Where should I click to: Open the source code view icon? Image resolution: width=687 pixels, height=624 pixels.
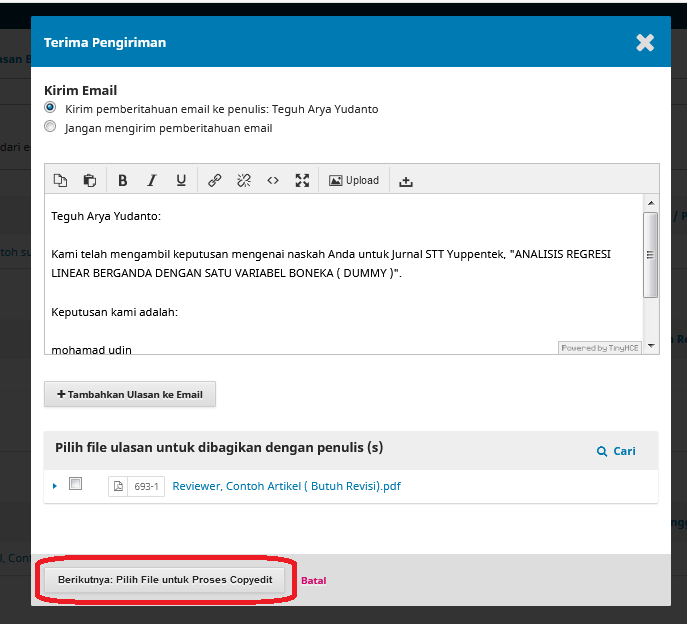tap(272, 181)
